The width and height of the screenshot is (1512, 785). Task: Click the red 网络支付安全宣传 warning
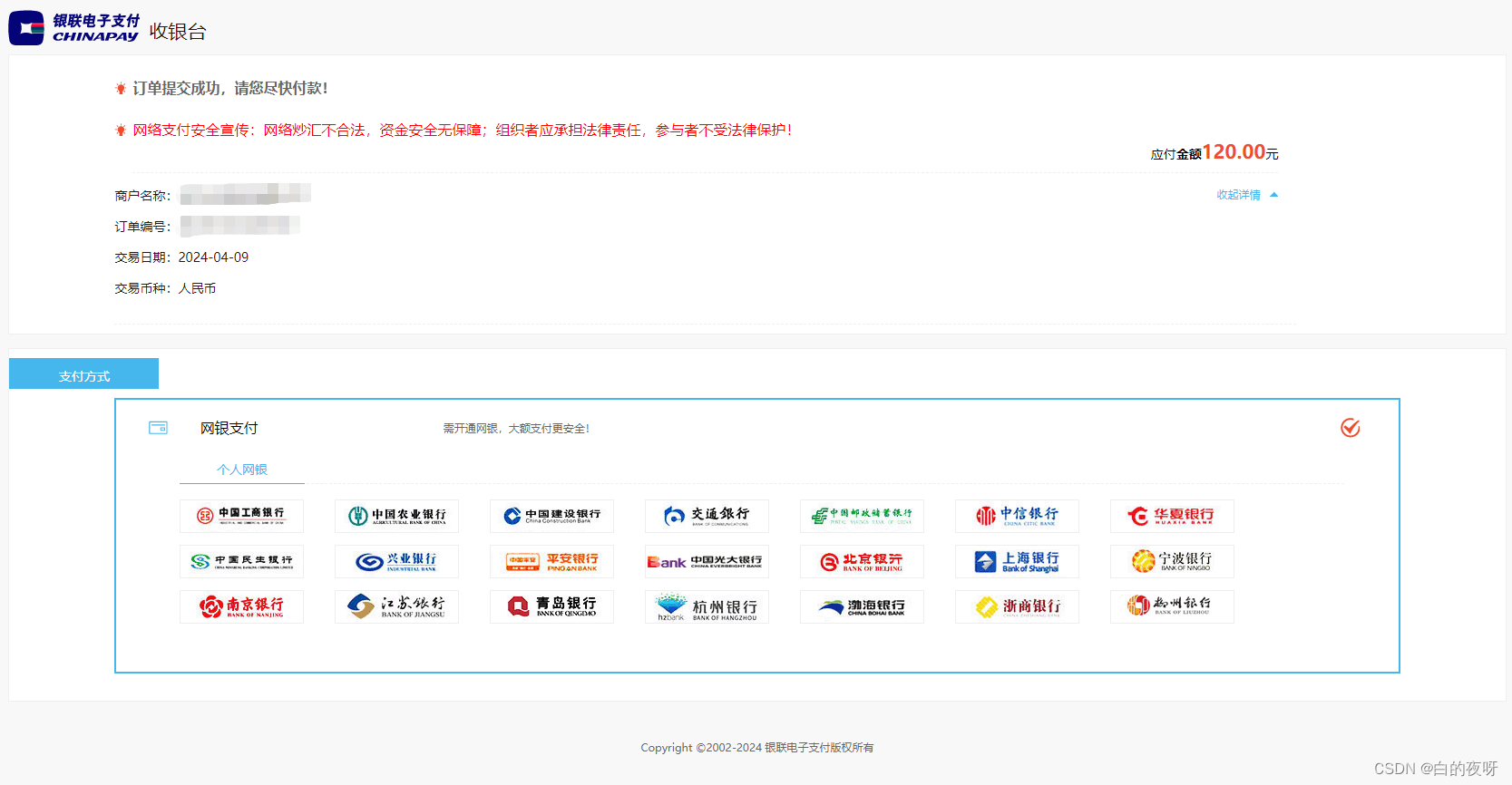click(x=463, y=131)
